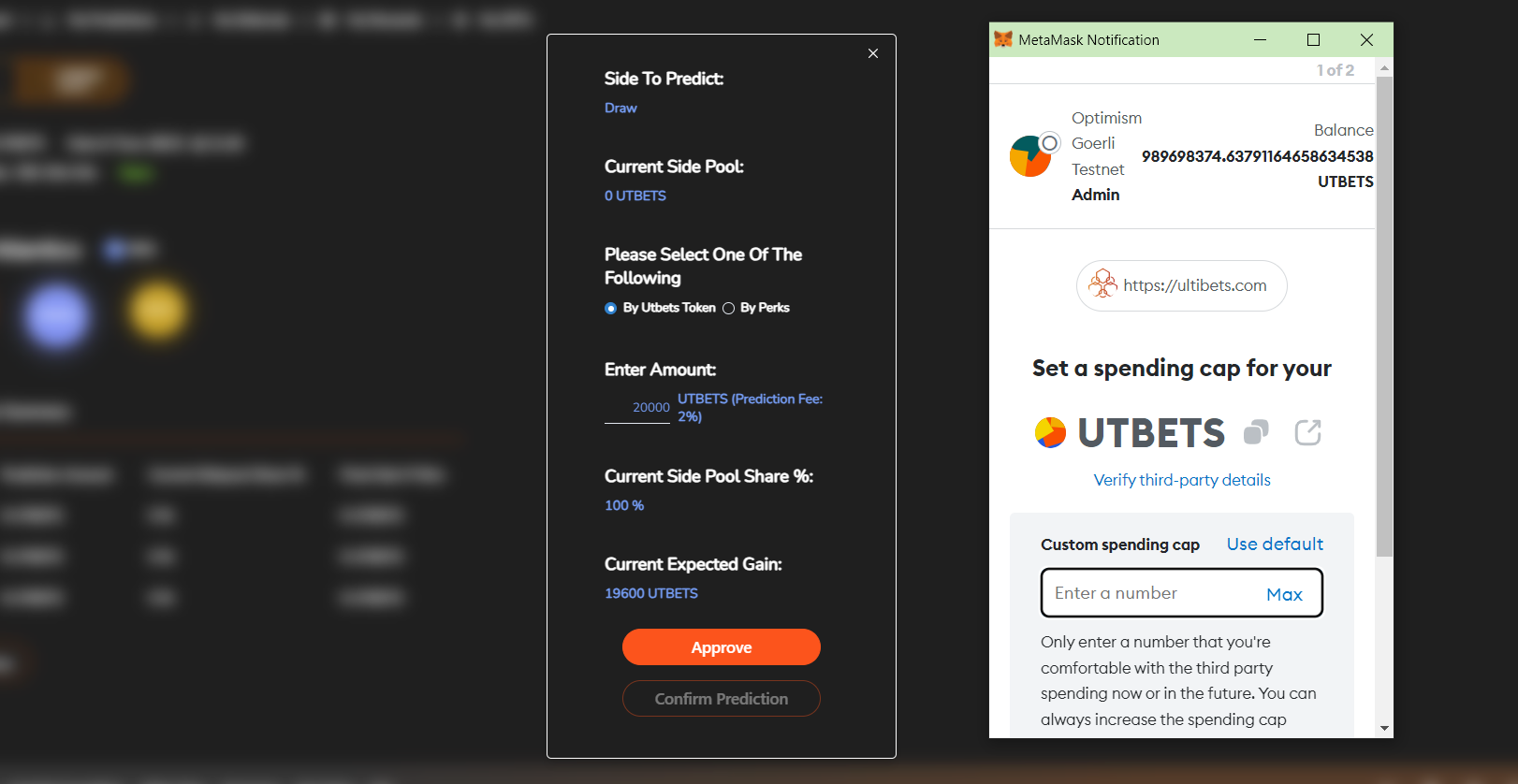Screen dimensions: 1518x784
Task: Click the UTBETS token logo icon
Action: [x=1050, y=432]
